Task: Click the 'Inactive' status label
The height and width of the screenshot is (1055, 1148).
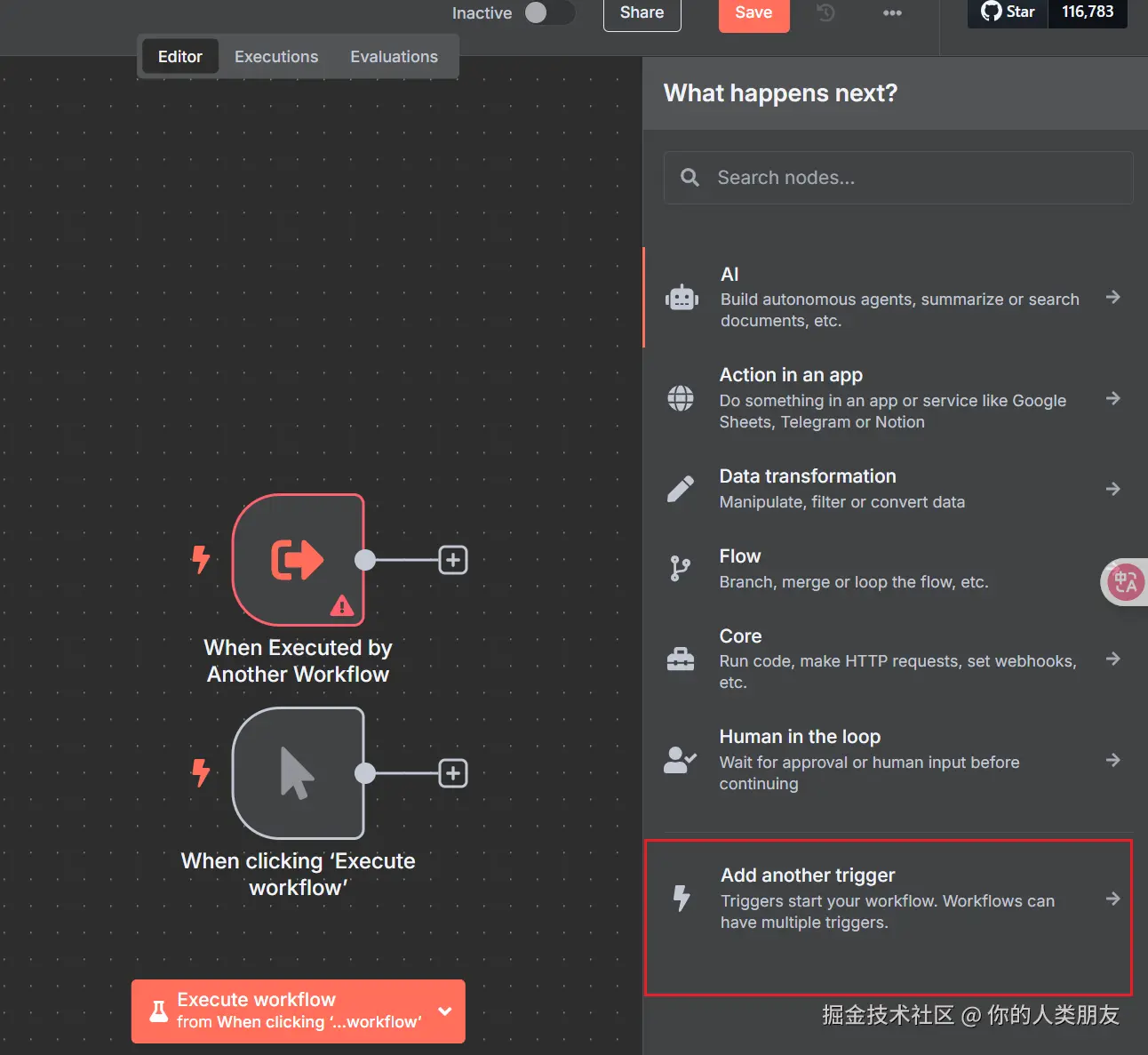Action: pyautogui.click(x=482, y=13)
